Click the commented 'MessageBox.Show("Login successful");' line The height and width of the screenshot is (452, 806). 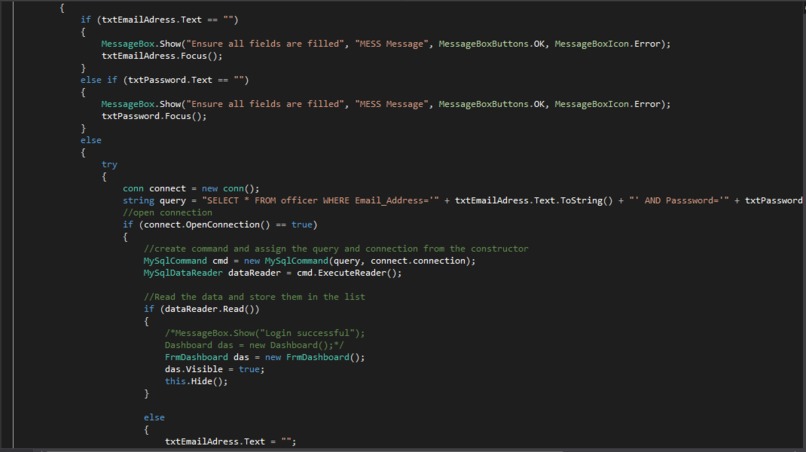tap(265, 333)
